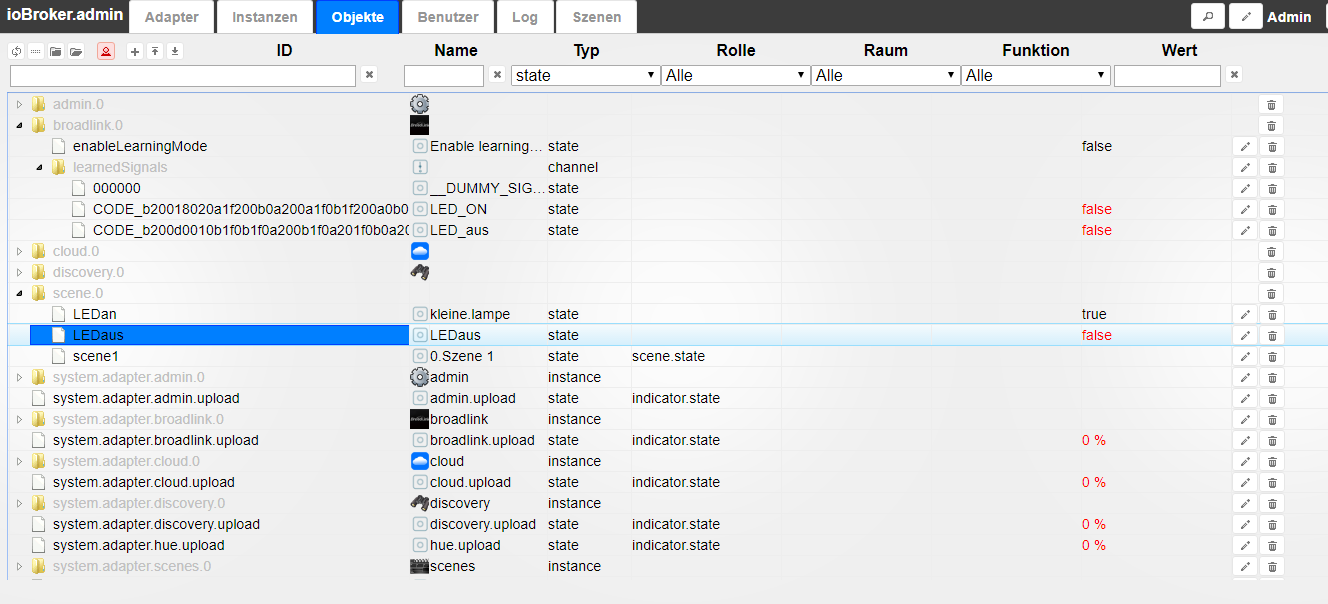
Task: Click the false value of LED_ON
Action: click(x=1097, y=209)
